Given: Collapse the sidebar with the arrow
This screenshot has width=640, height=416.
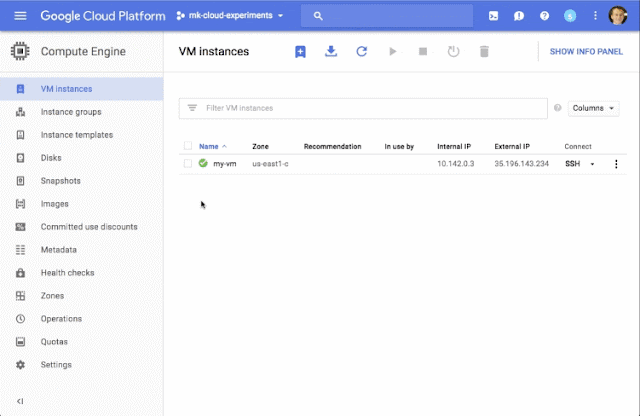Looking at the screenshot, I should pos(20,401).
